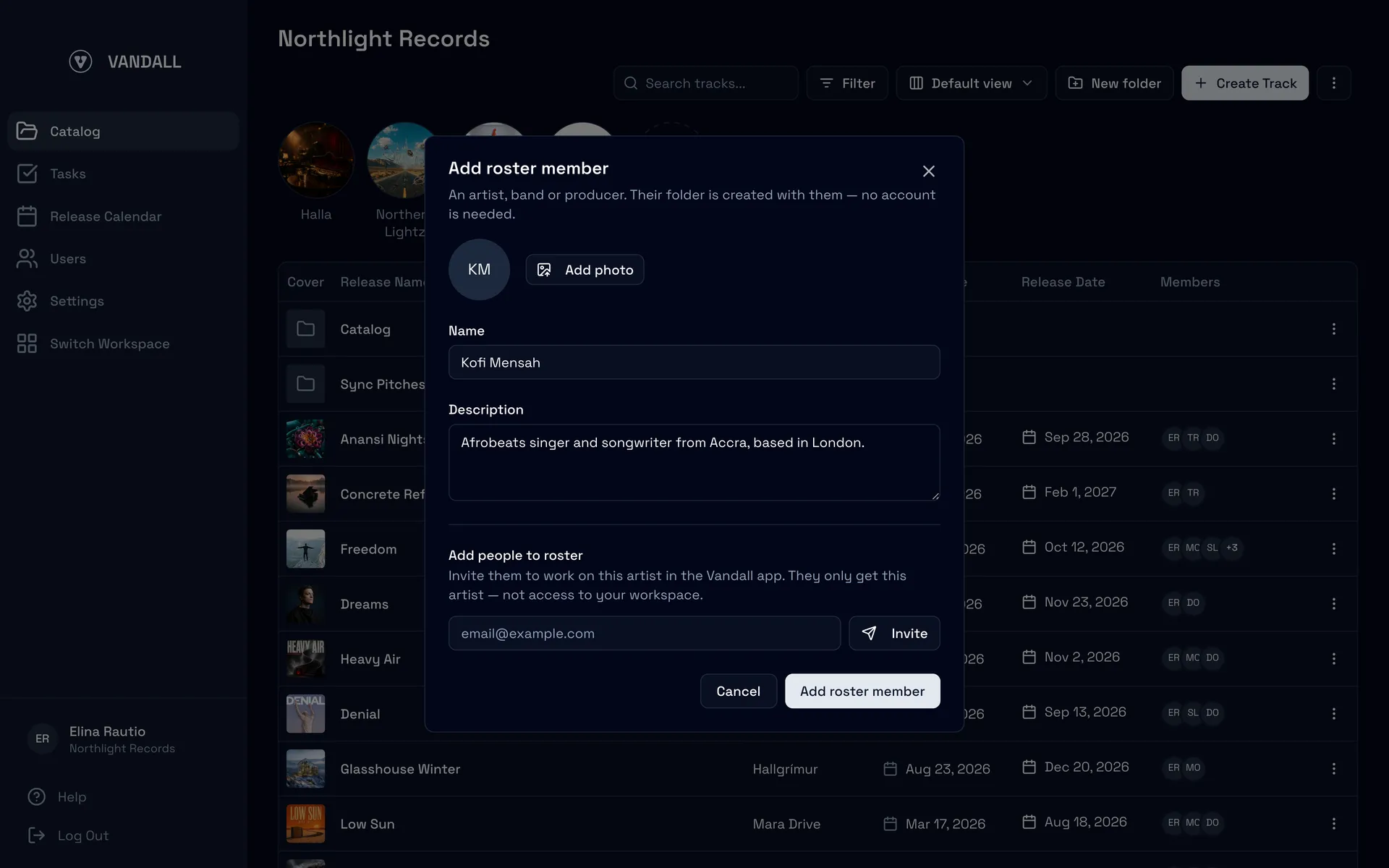Click the Invite button

[x=895, y=634]
